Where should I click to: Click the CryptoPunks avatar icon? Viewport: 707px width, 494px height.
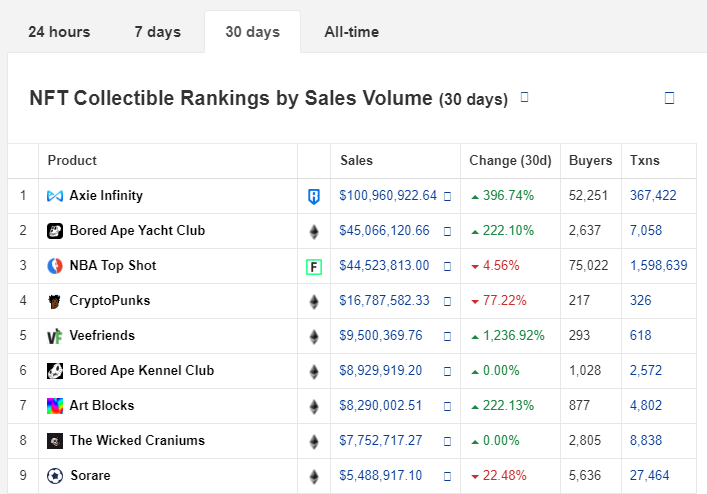click(55, 301)
